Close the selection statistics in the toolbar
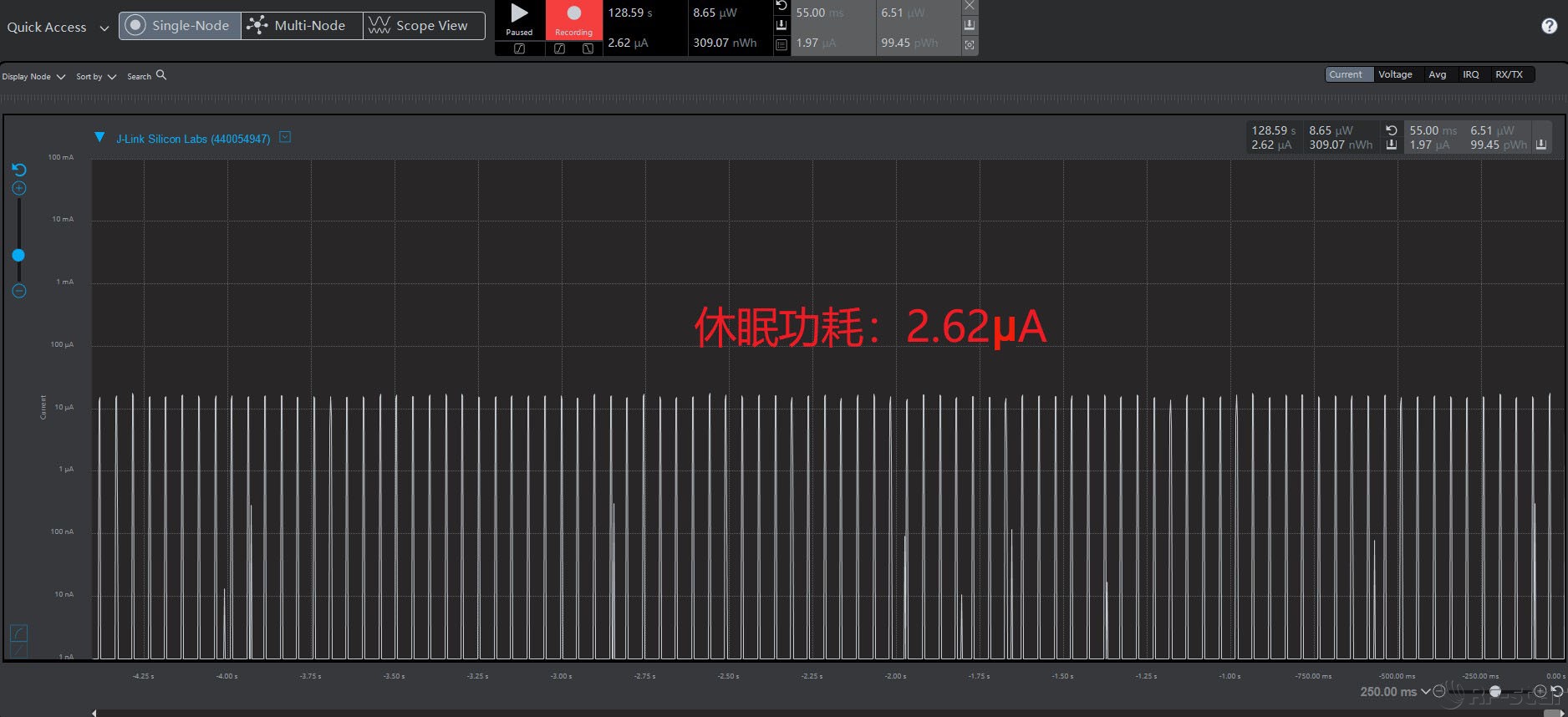Viewport: 1568px width, 717px height. tap(970, 6)
